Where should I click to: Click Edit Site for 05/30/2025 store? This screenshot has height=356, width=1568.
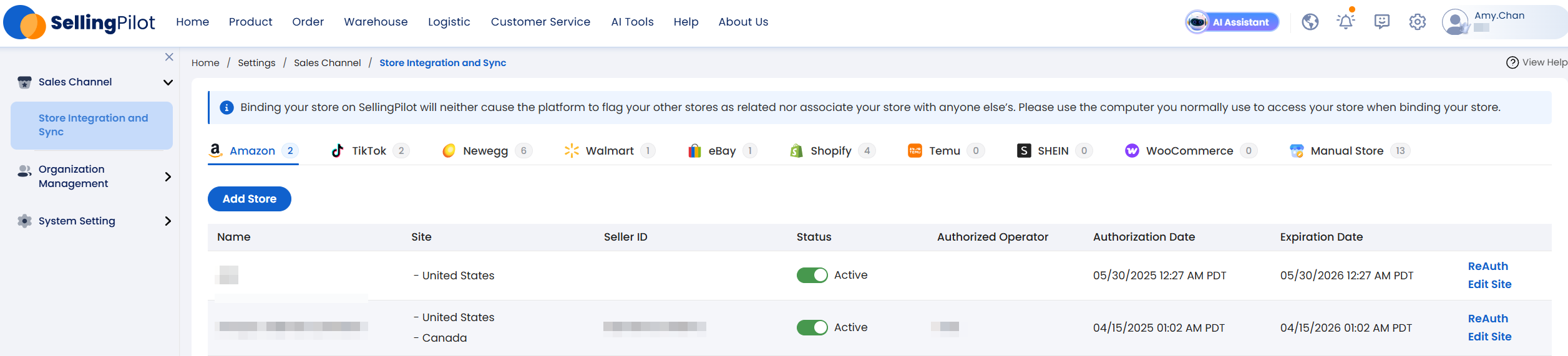1489,284
